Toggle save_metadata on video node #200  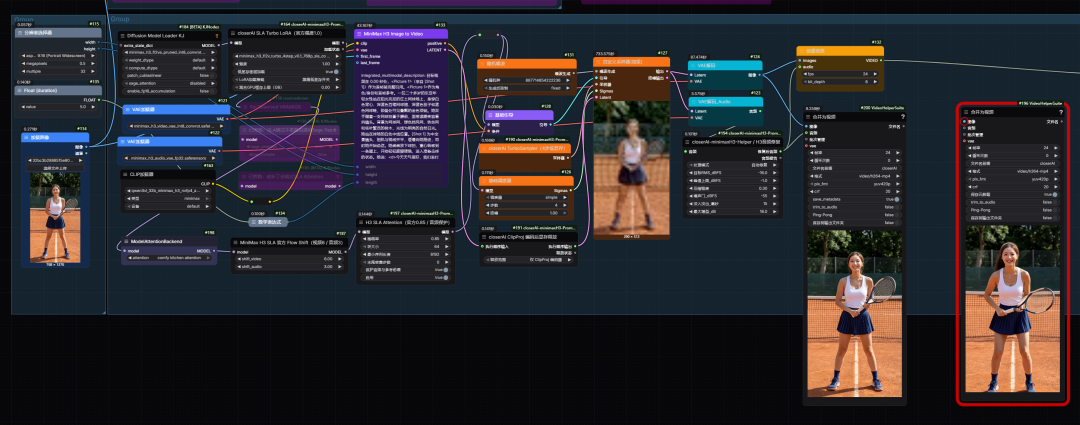pos(853,198)
